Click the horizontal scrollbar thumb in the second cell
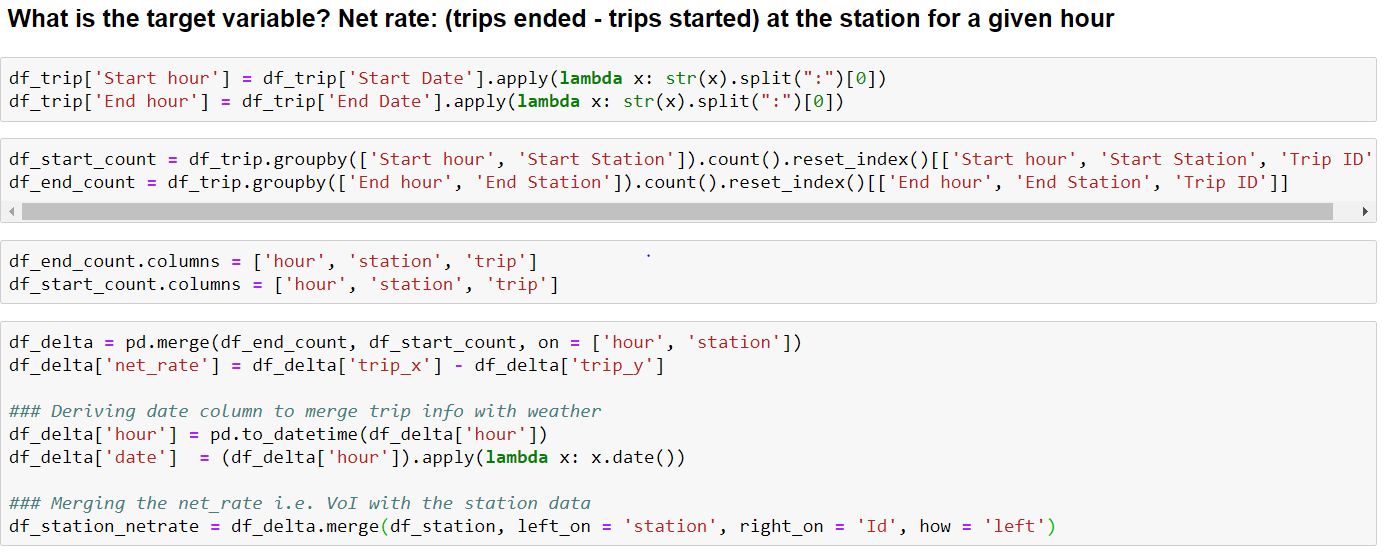The height and width of the screenshot is (554, 1388). coord(677,212)
